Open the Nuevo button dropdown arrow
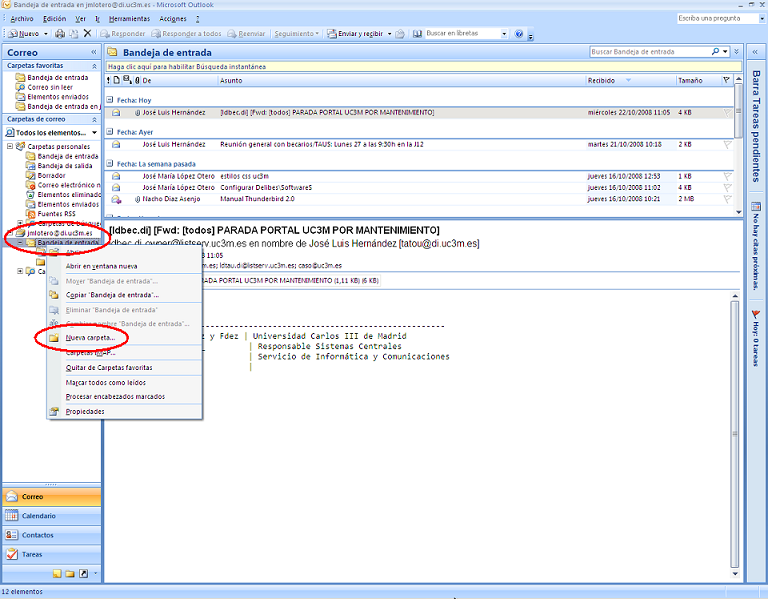 point(46,34)
